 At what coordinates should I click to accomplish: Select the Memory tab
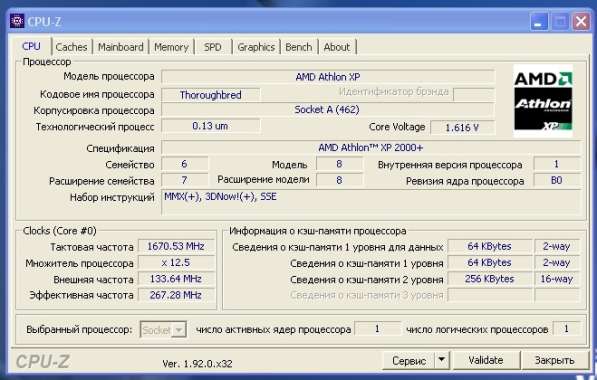(x=171, y=47)
